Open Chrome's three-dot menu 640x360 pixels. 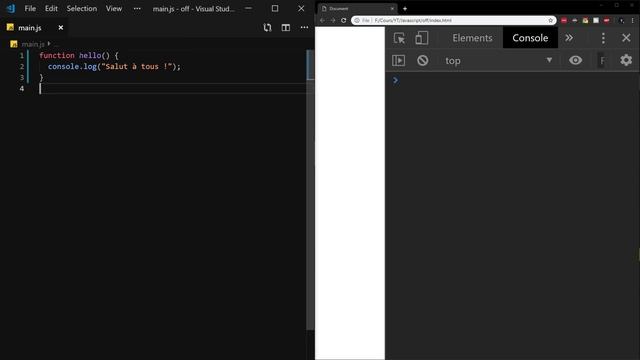coord(633,20)
